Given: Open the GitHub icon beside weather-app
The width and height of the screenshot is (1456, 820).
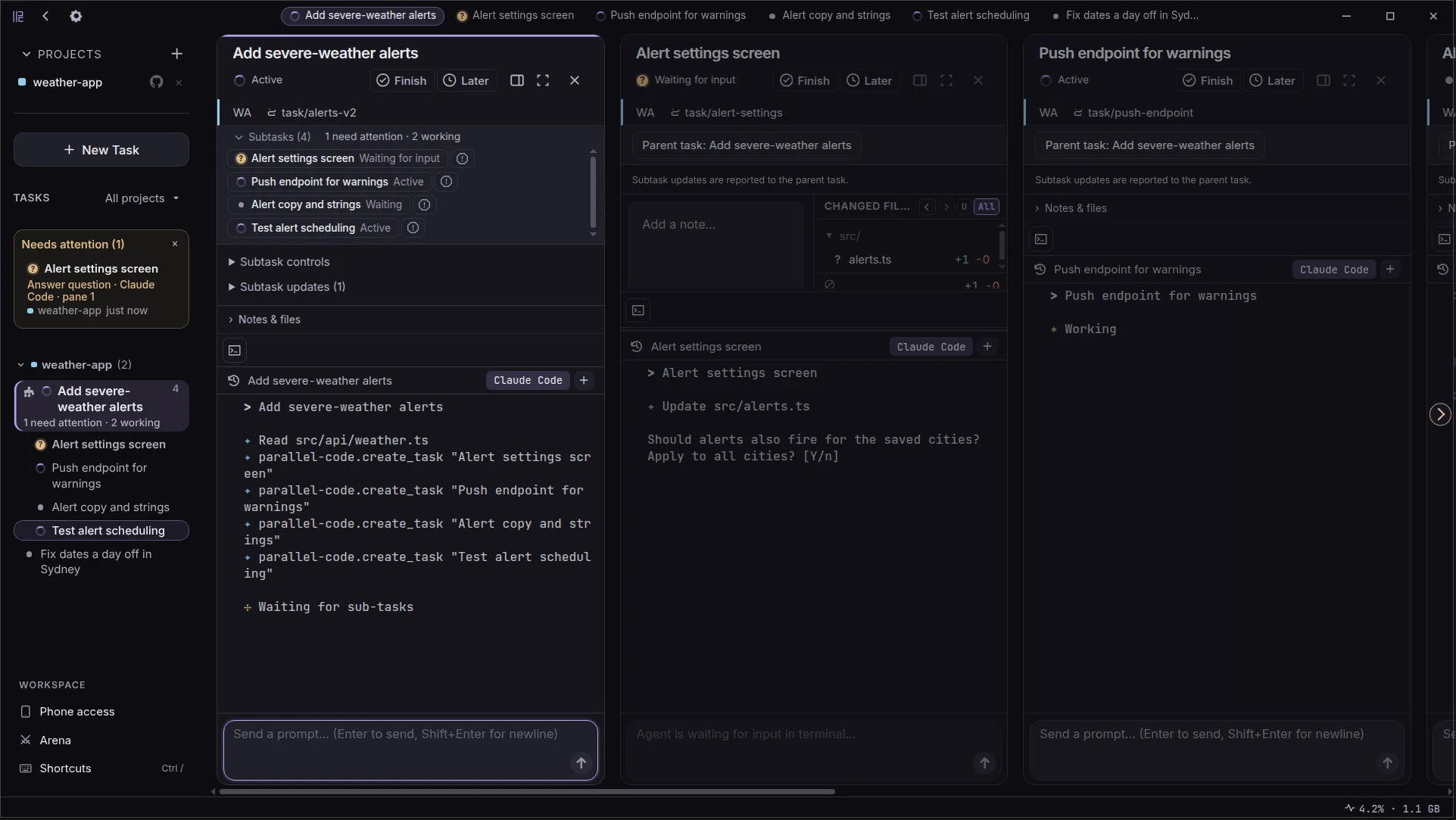Looking at the screenshot, I should (x=156, y=82).
